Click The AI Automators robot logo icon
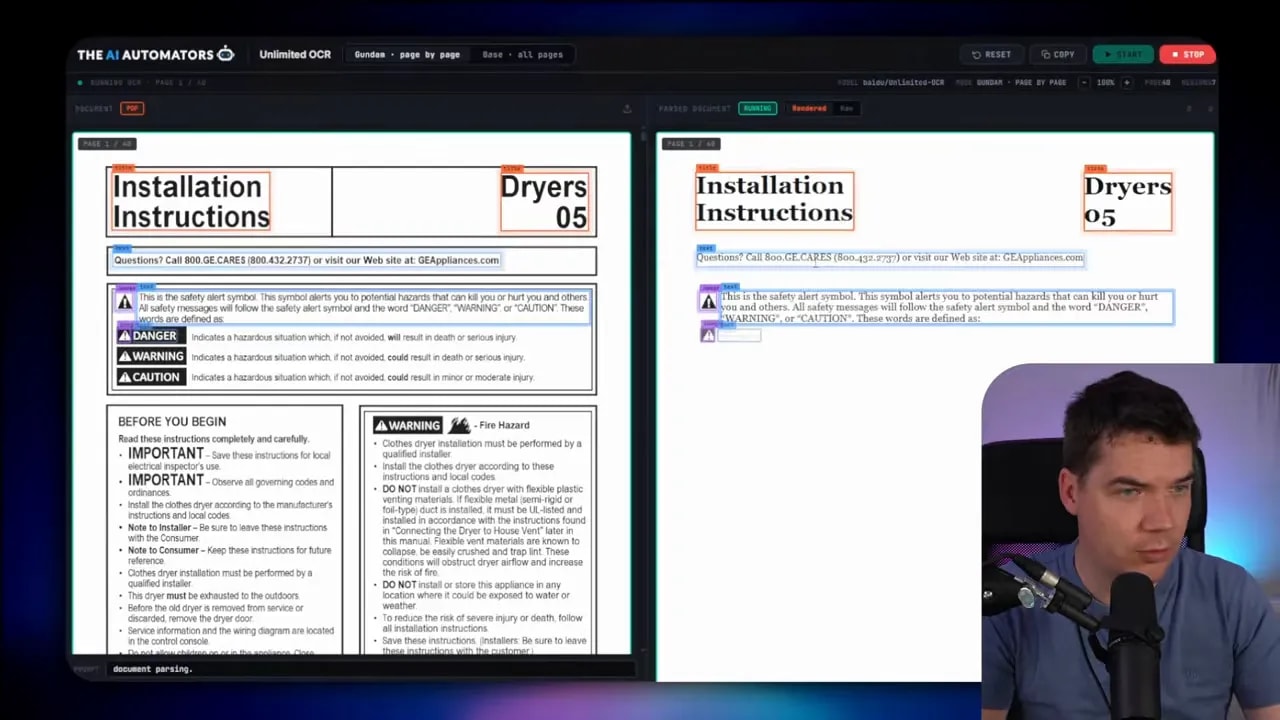This screenshot has height=720, width=1280. [225, 54]
